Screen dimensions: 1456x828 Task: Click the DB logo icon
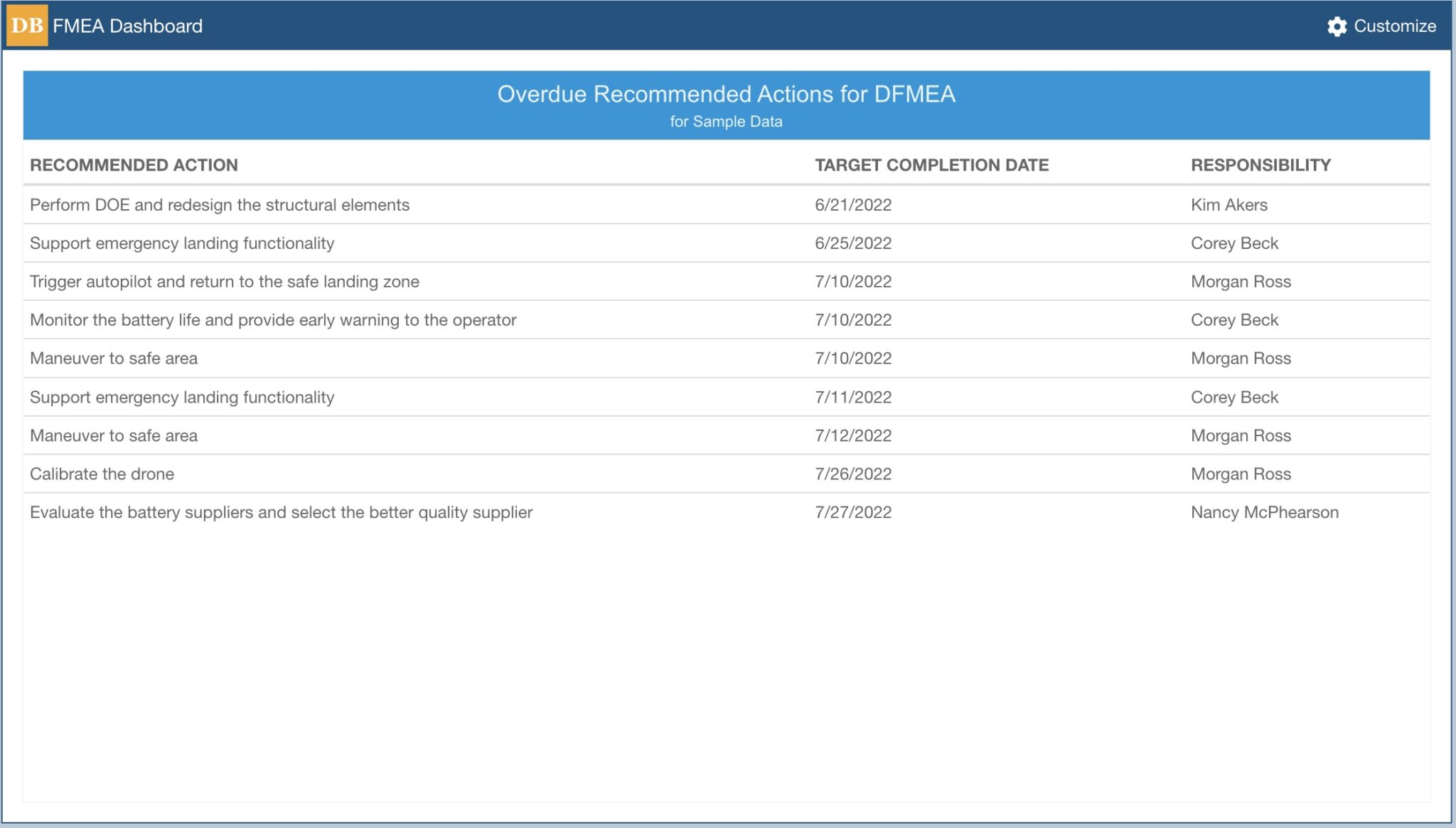[x=26, y=26]
